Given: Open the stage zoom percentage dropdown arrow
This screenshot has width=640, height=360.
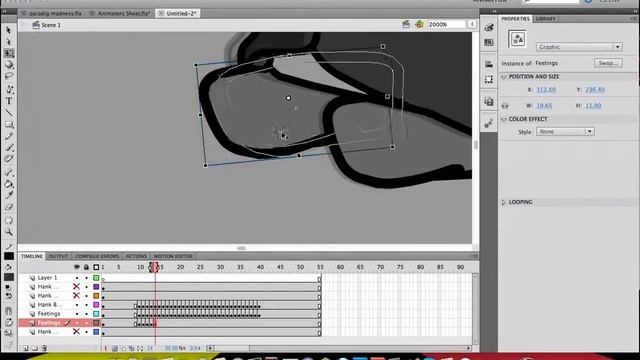Looking at the screenshot, I should pos(472,24).
